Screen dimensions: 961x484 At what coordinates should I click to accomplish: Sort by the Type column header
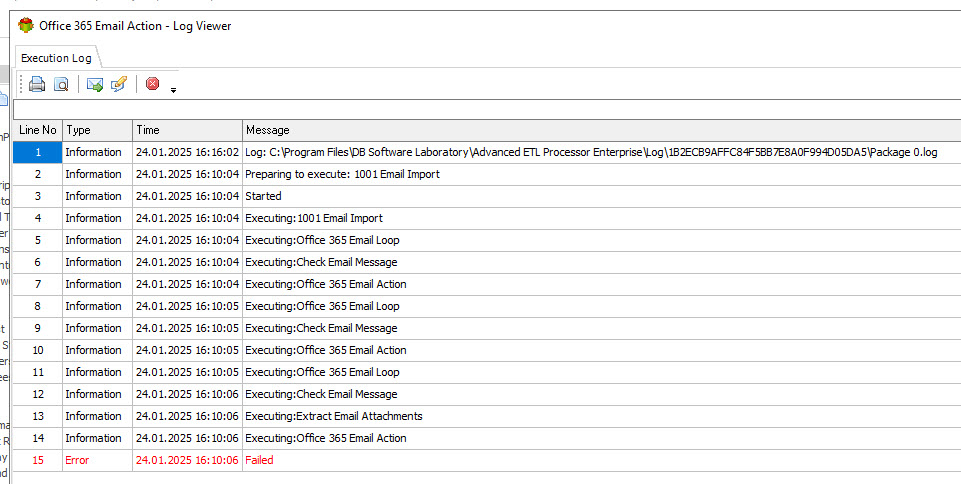[x=97, y=130]
